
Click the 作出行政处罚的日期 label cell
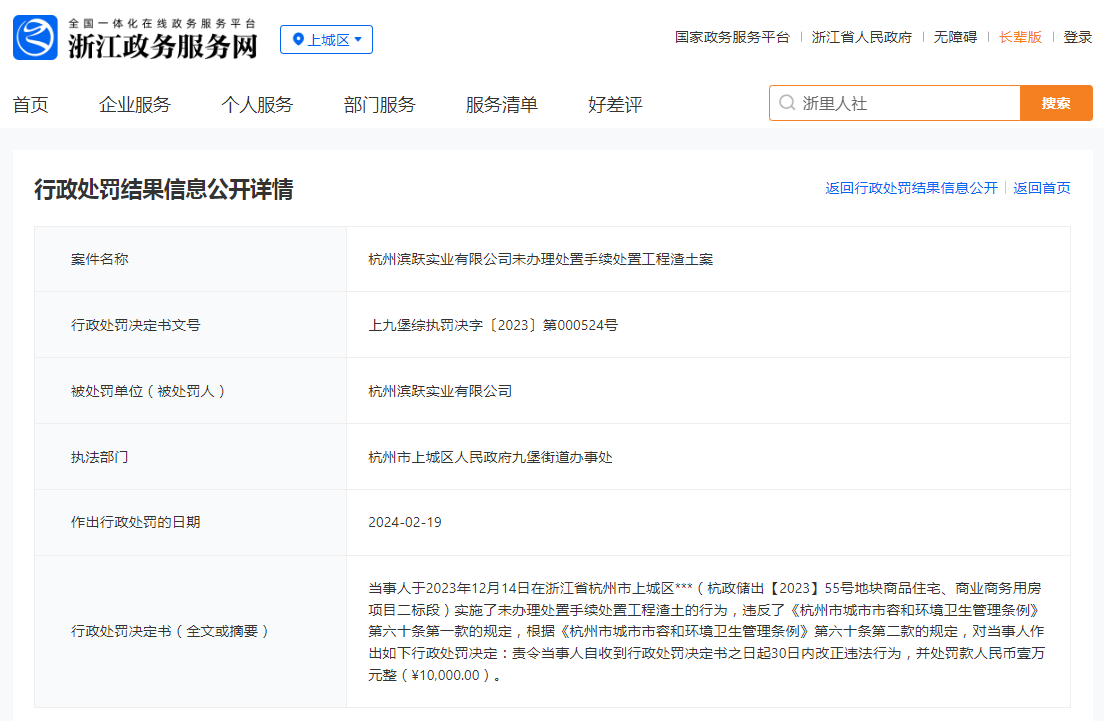[x=190, y=522]
